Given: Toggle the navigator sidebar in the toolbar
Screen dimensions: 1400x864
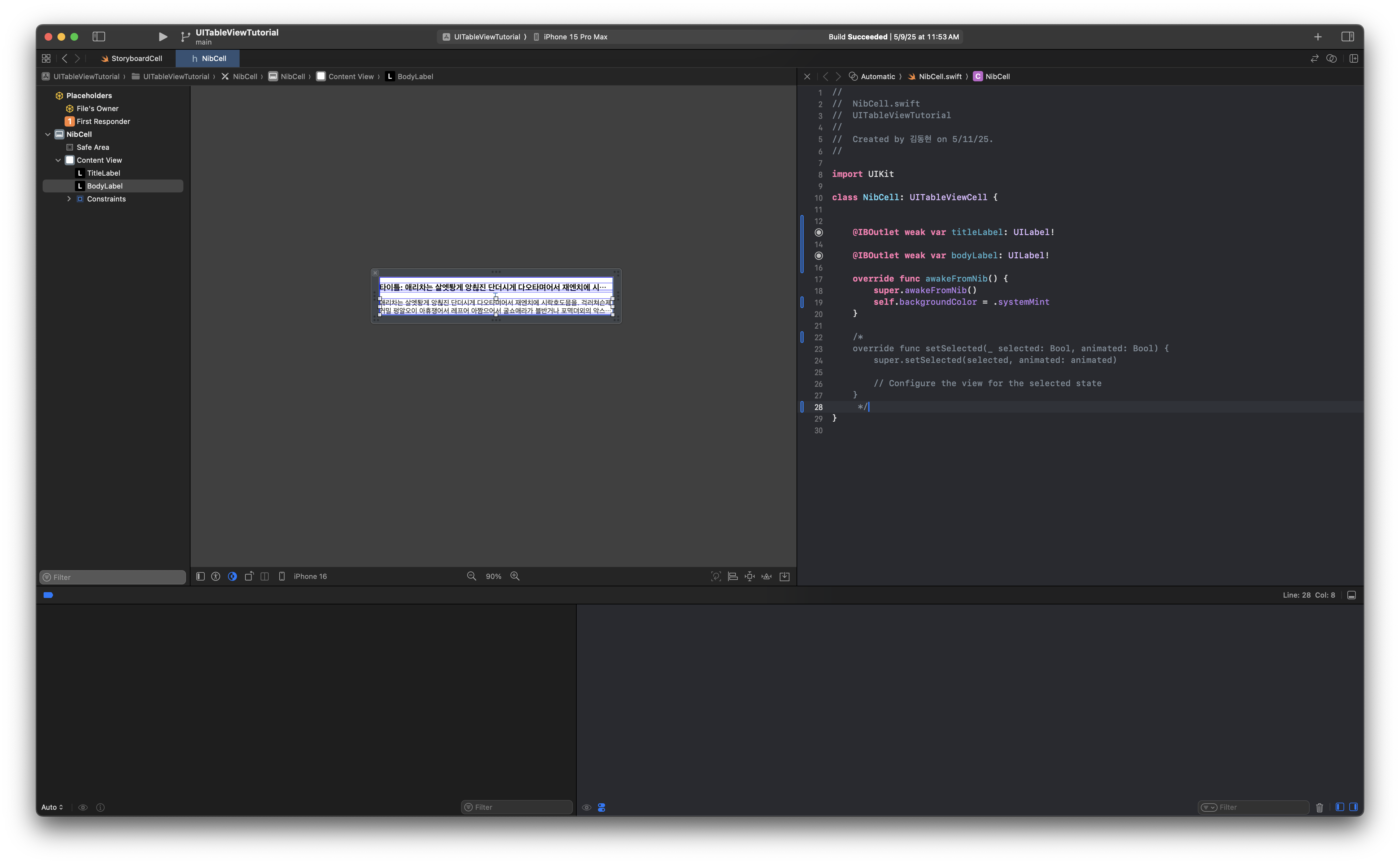Looking at the screenshot, I should (x=99, y=36).
